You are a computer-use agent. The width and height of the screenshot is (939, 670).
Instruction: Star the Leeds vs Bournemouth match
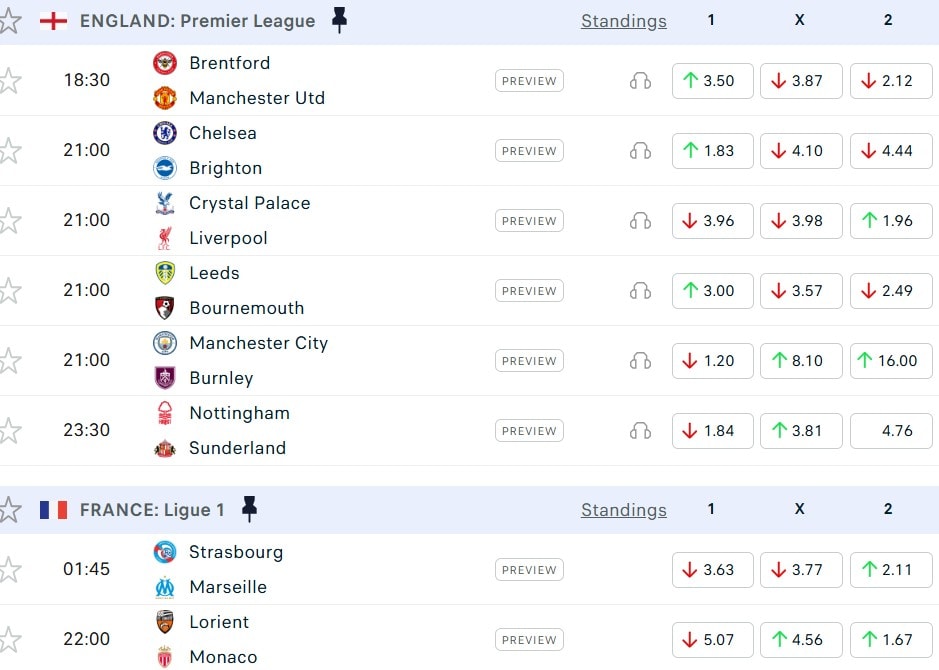[x=9, y=291]
